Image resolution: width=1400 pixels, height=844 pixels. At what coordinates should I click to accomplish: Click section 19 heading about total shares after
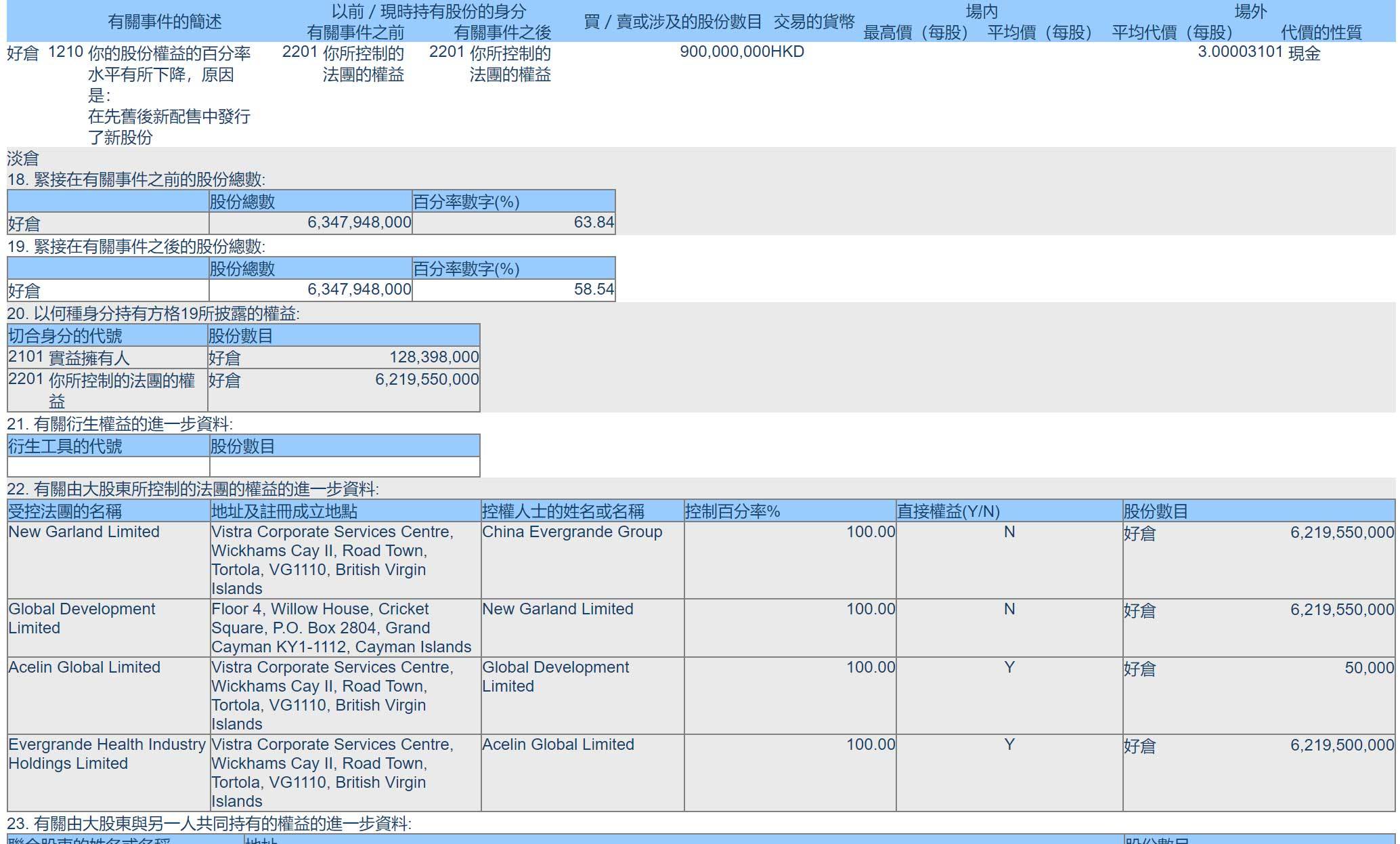point(136,247)
